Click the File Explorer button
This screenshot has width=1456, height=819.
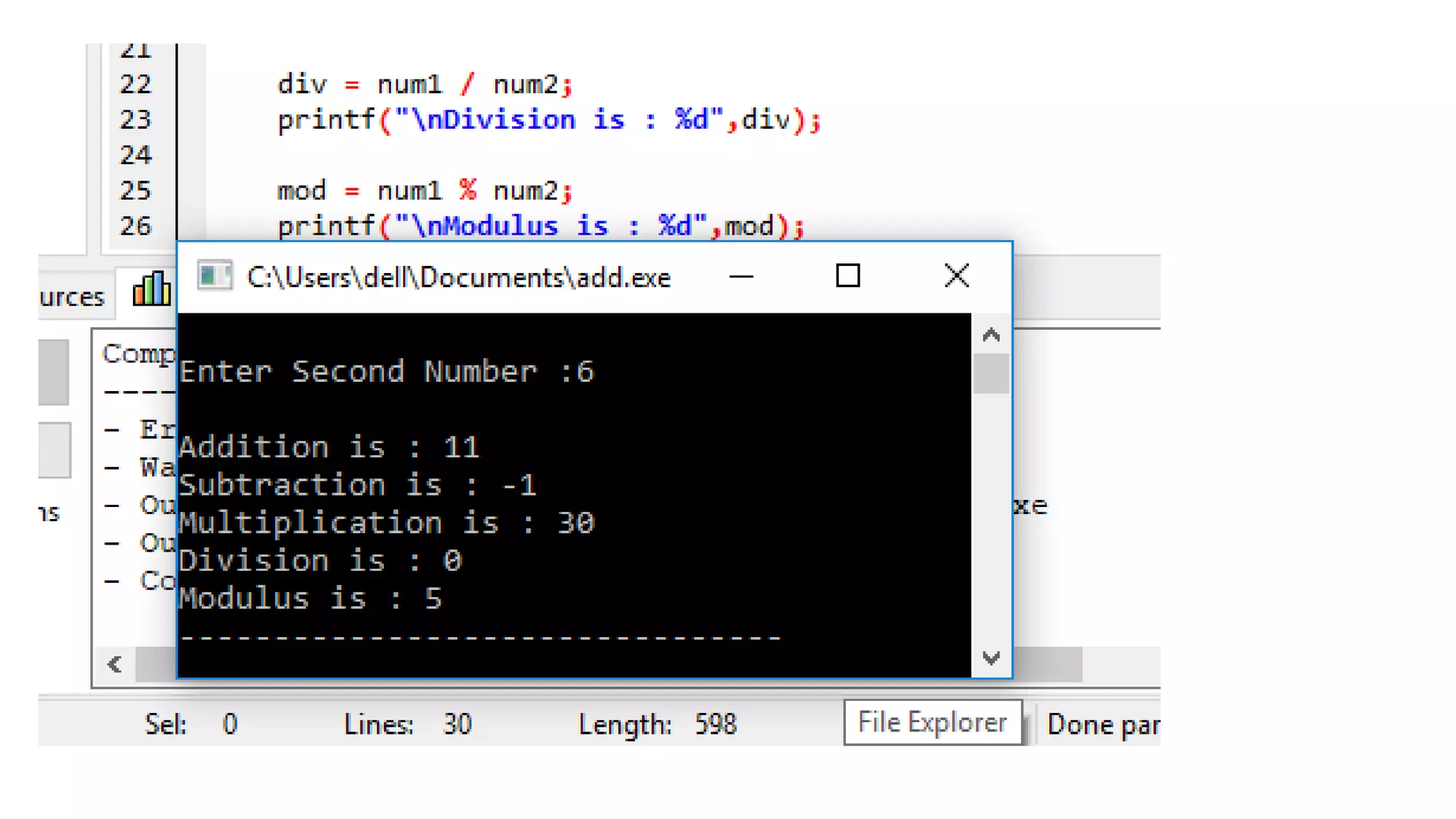(x=932, y=722)
